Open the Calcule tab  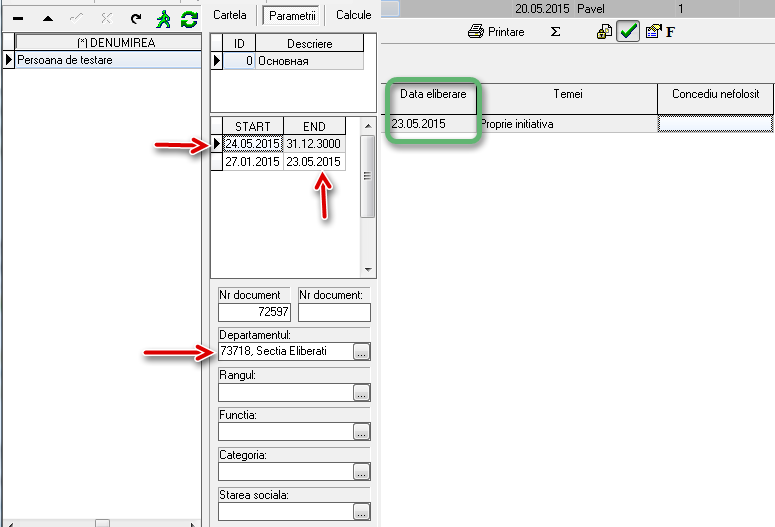pyautogui.click(x=353, y=15)
